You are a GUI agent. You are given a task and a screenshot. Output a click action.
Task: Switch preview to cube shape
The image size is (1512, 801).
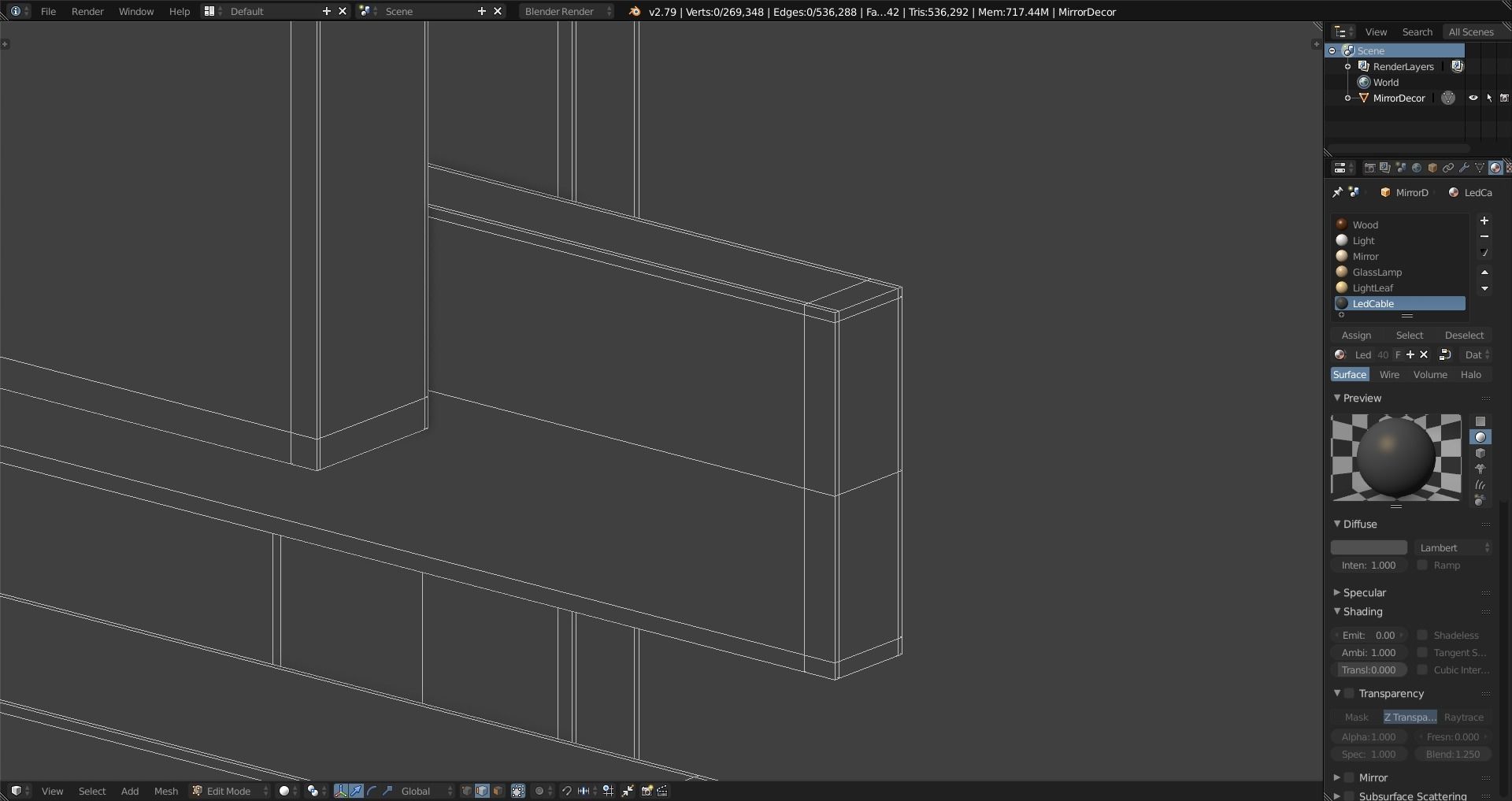(x=1480, y=453)
